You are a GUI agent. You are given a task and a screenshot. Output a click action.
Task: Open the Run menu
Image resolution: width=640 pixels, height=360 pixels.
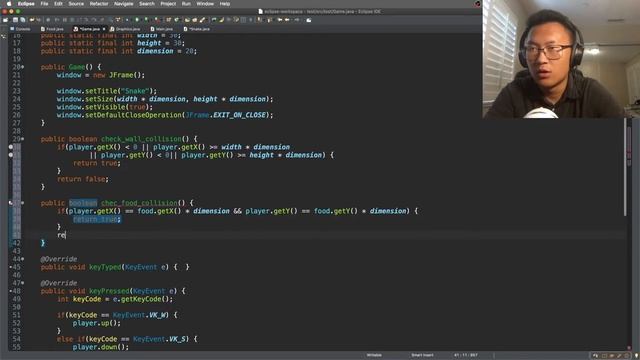[186, 4]
